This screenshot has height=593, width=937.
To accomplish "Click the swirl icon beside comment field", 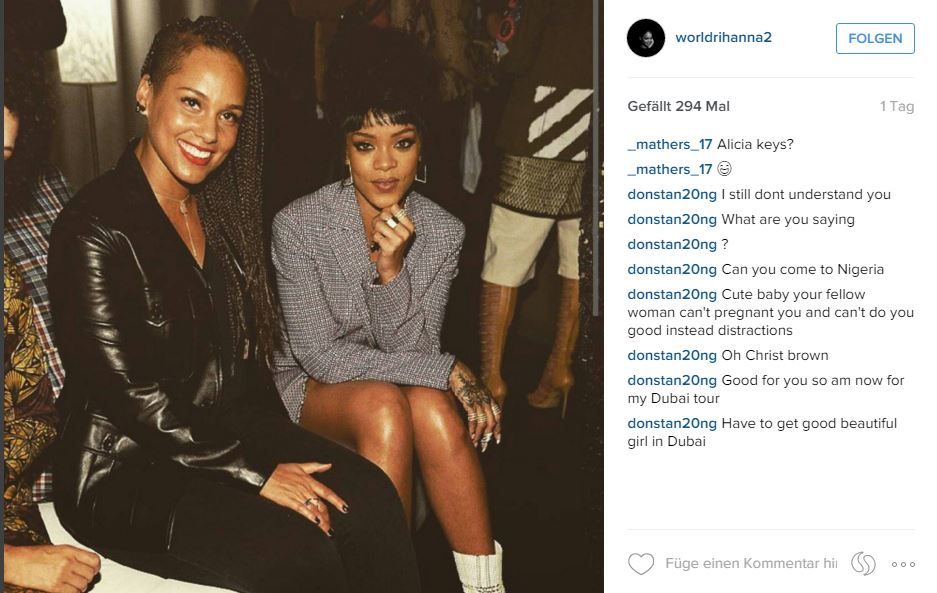I will (863, 564).
